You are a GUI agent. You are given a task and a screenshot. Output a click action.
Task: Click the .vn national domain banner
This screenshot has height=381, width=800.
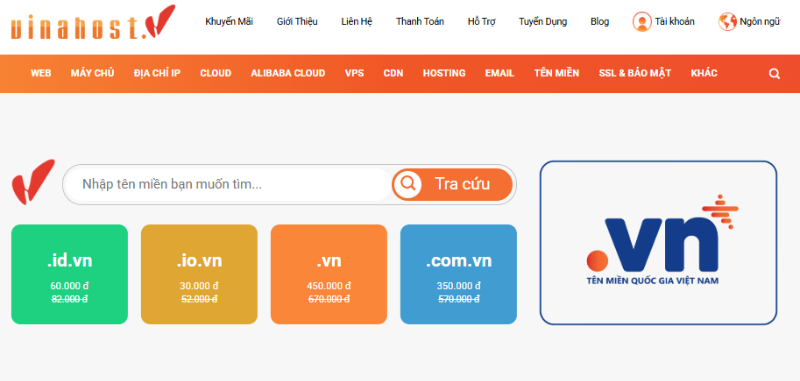[x=658, y=243]
